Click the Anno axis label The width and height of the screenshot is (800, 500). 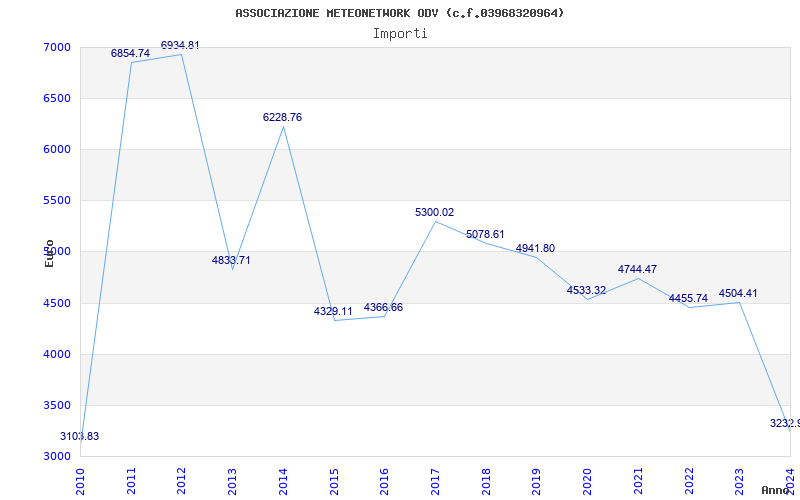click(x=774, y=490)
